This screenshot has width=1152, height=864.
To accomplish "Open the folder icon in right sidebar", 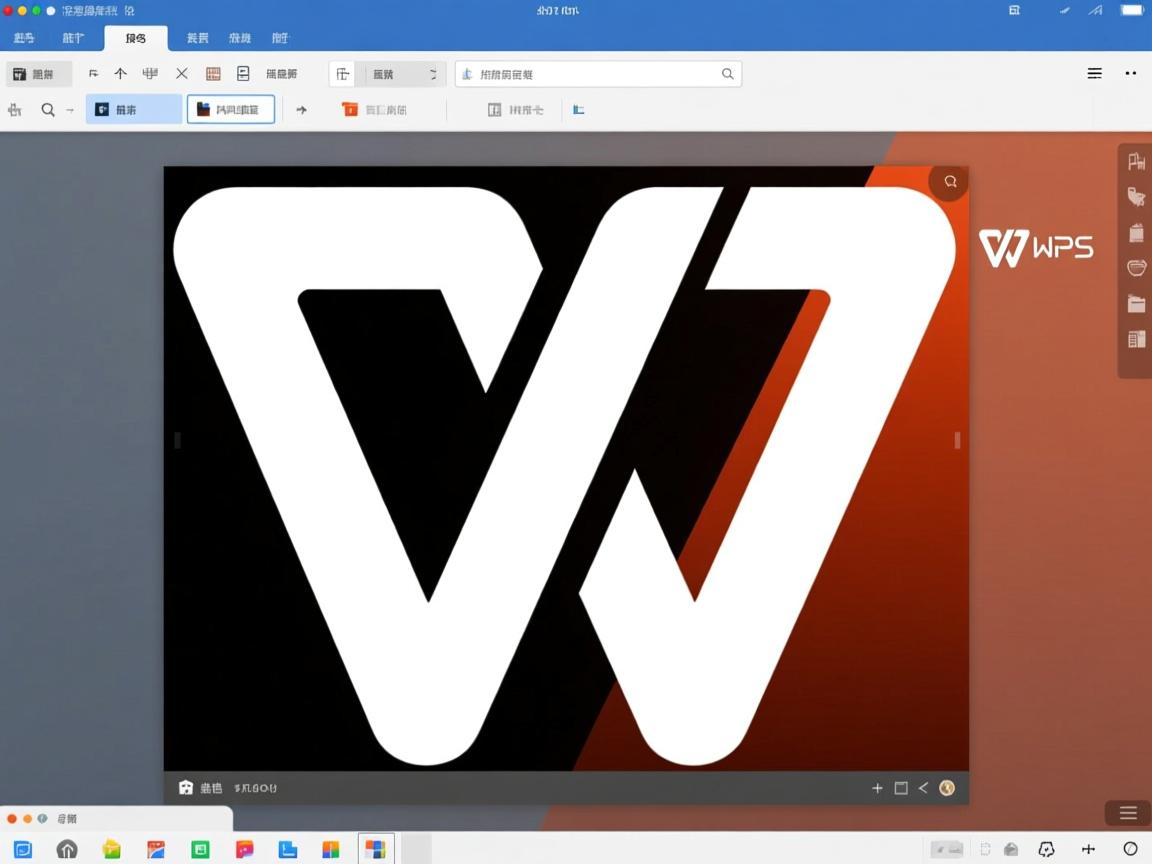I will click(1136, 304).
